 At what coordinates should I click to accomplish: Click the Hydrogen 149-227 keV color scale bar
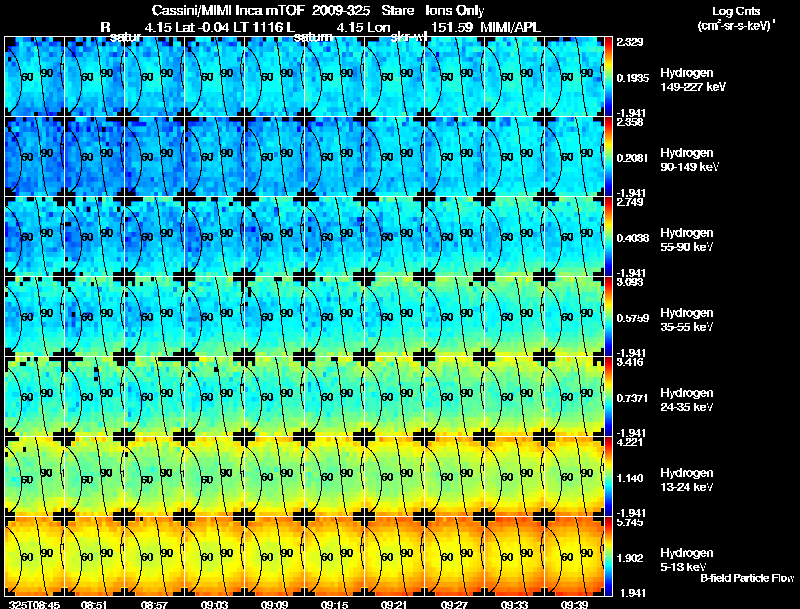608,76
